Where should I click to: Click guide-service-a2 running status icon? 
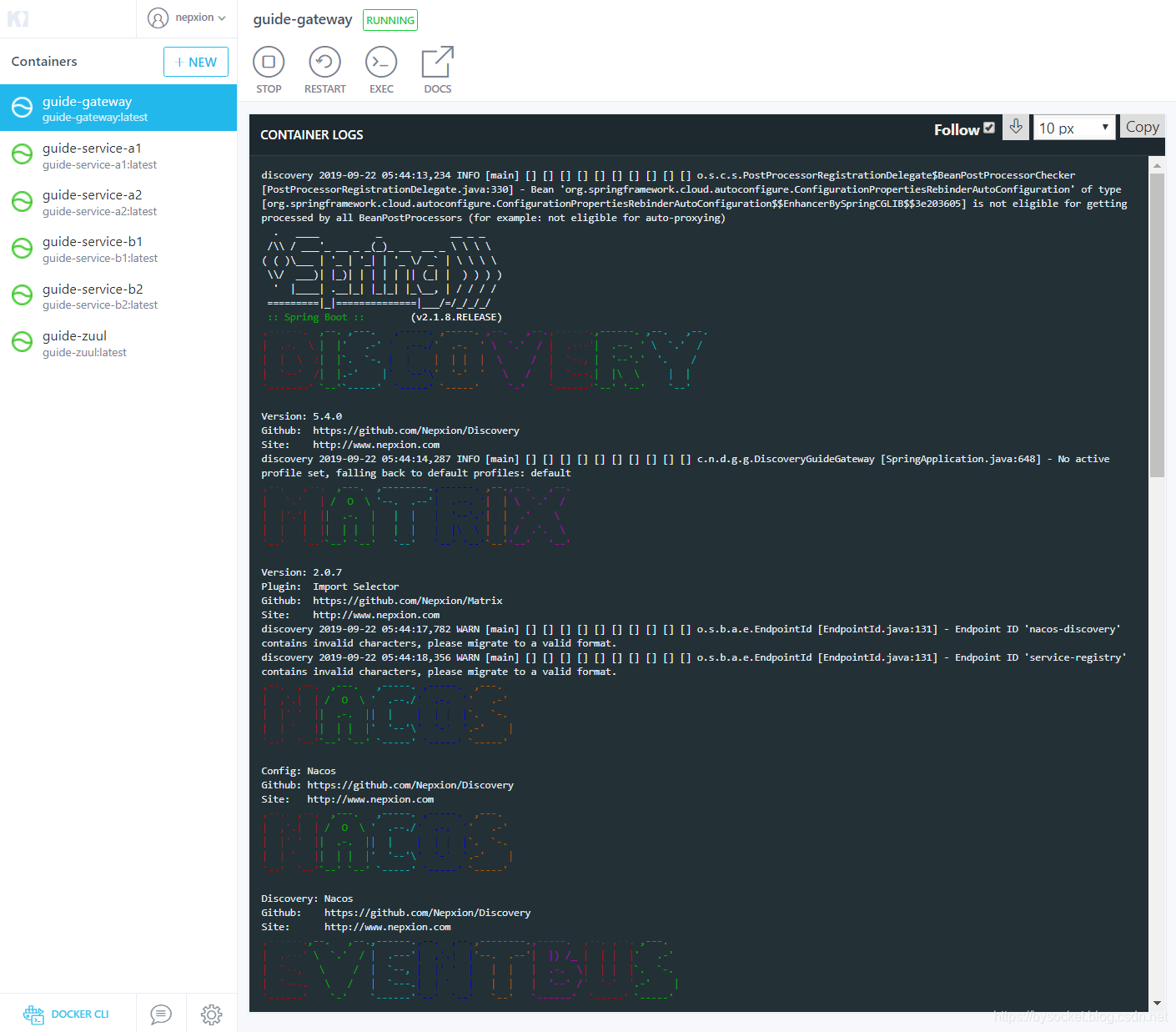tap(22, 201)
